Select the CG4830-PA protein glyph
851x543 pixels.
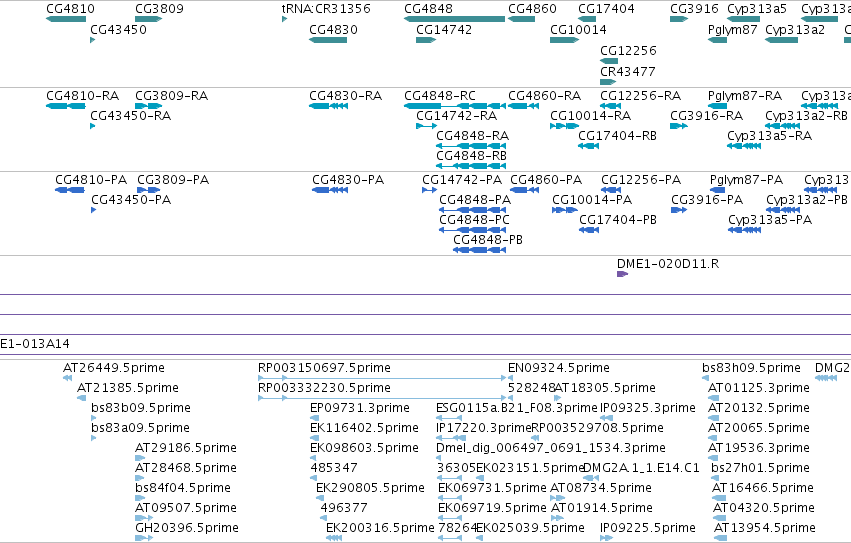pos(330,190)
